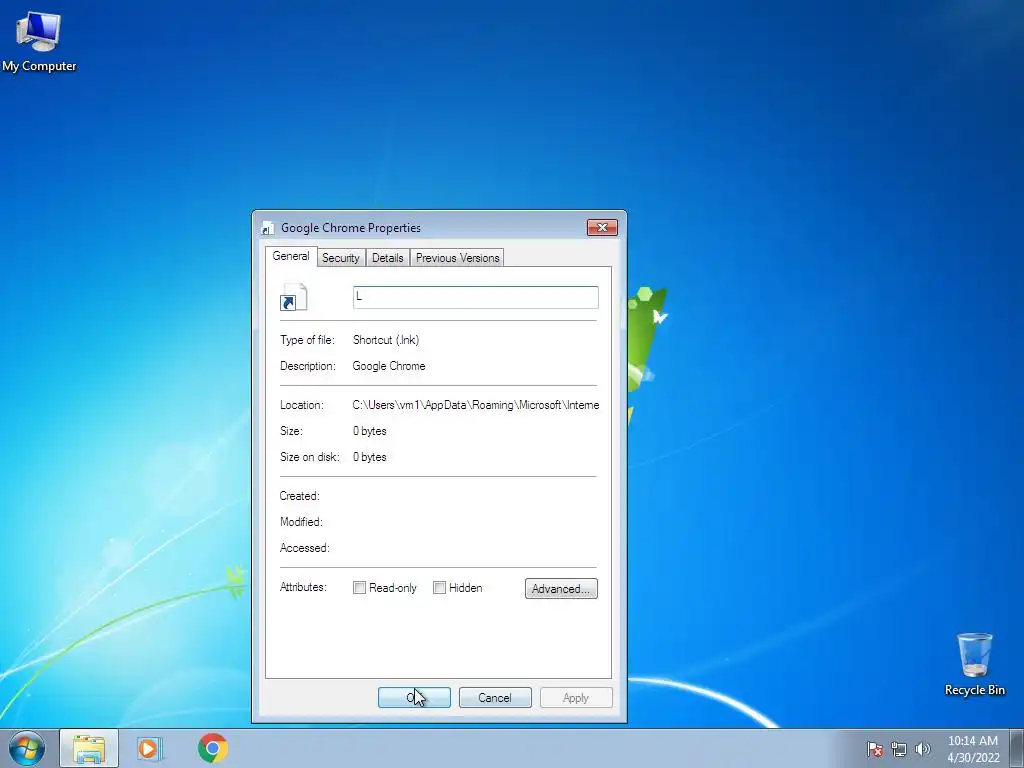The height and width of the screenshot is (768, 1024).
Task: Launch Google Chrome from the taskbar
Action: [x=213, y=748]
